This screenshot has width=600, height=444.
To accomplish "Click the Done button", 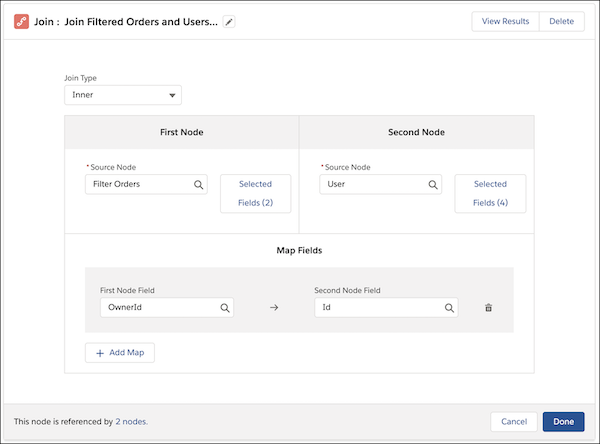I will click(564, 422).
